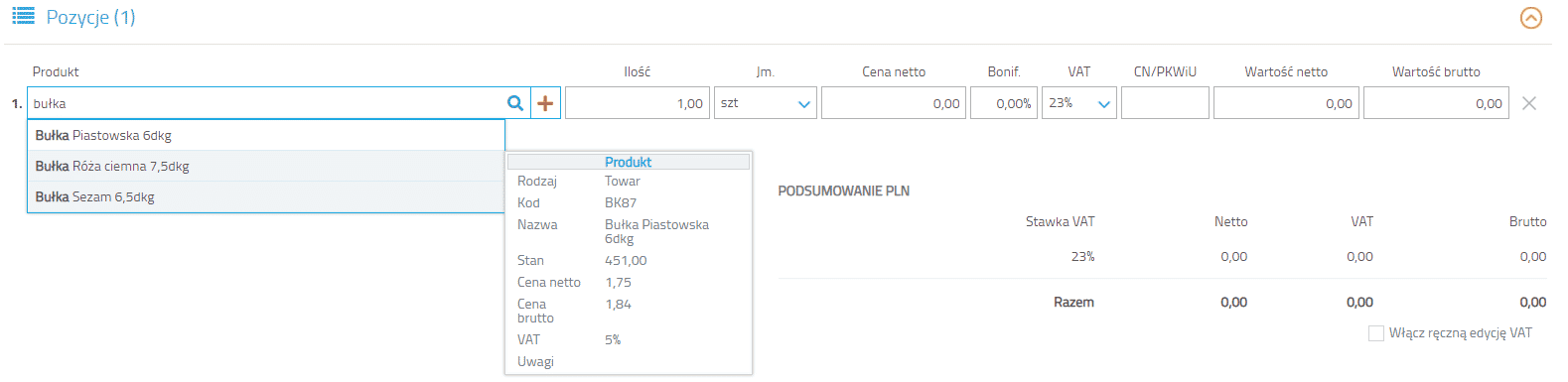Click the Stawka VAT column header
Image resolution: width=1568 pixels, height=382 pixels.
(1060, 221)
